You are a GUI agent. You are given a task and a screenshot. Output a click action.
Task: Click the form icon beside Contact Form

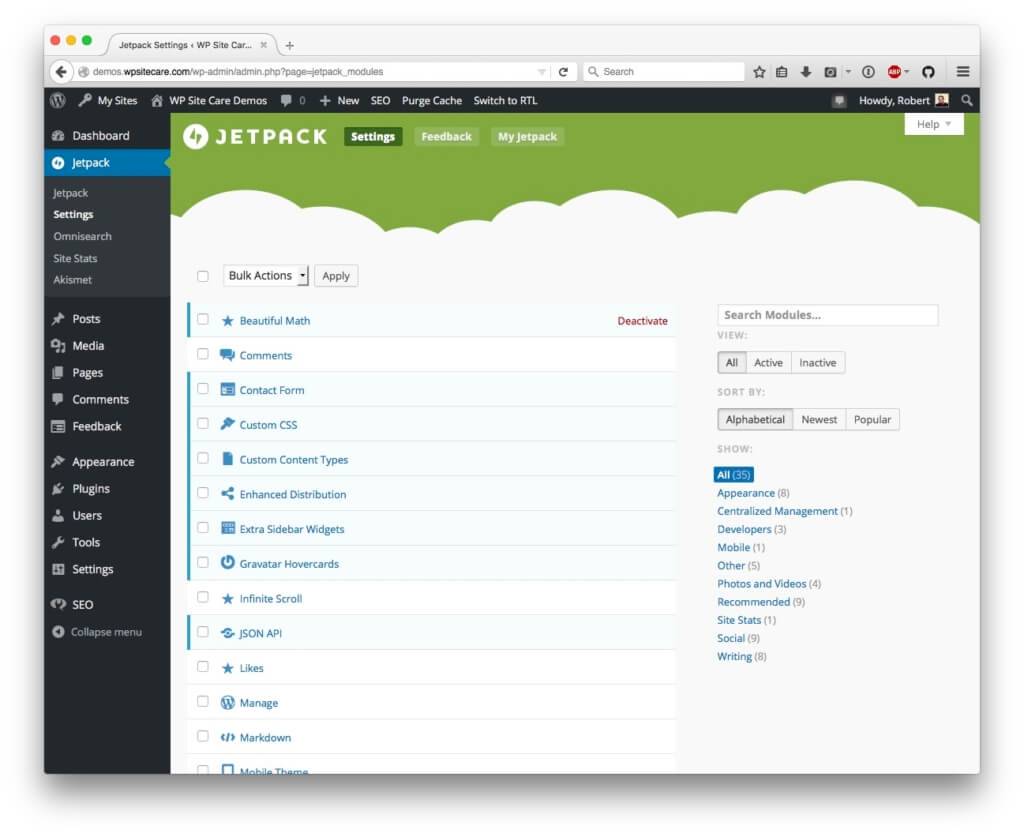[227, 390]
